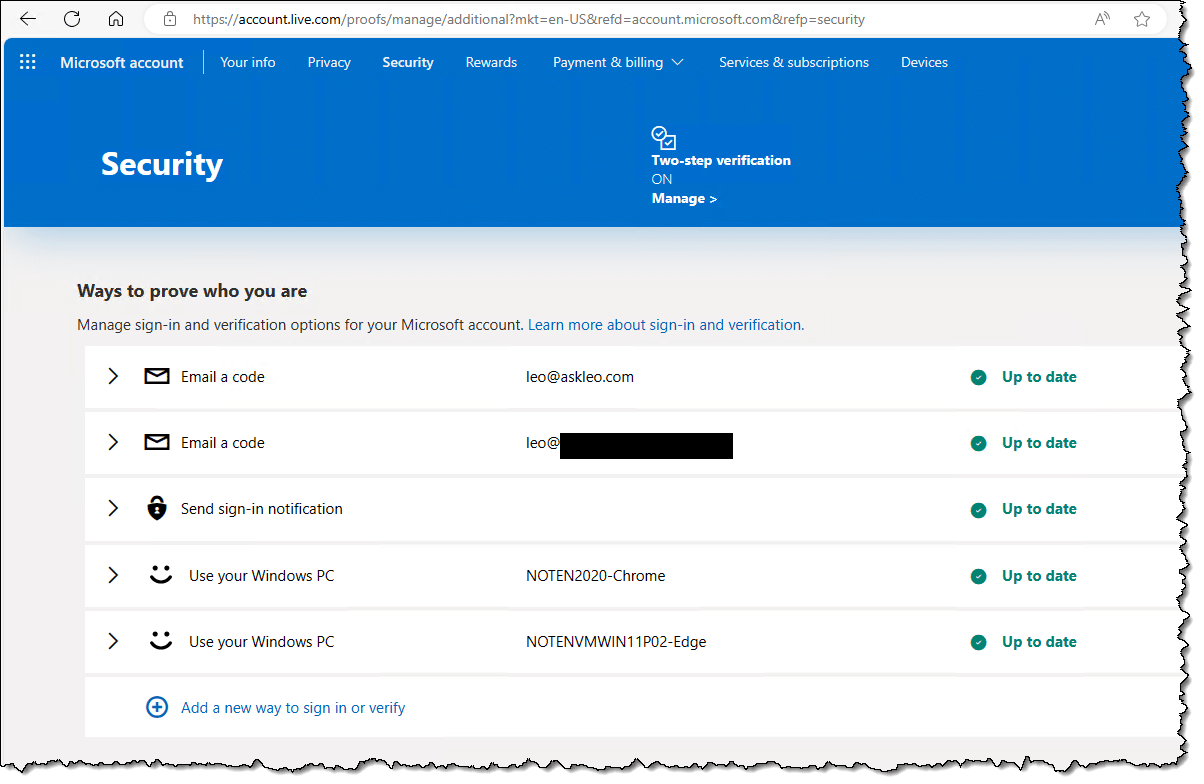Go to Services & subscriptions
Screen dimensions: 1204x784
[x=794, y=62]
